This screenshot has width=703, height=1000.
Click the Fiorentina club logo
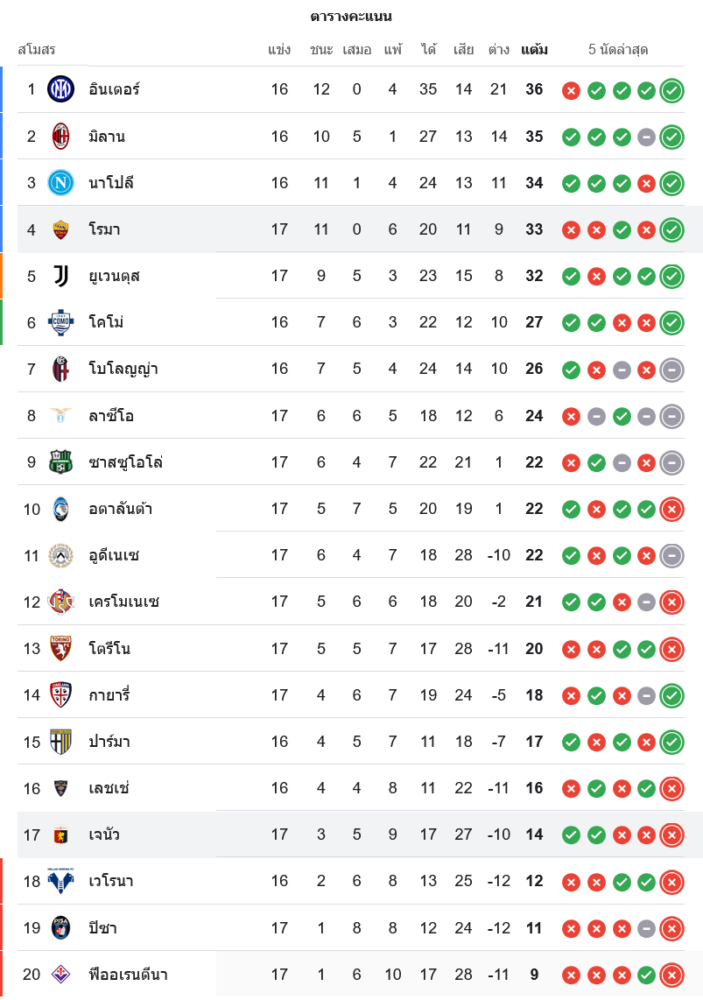click(61, 974)
